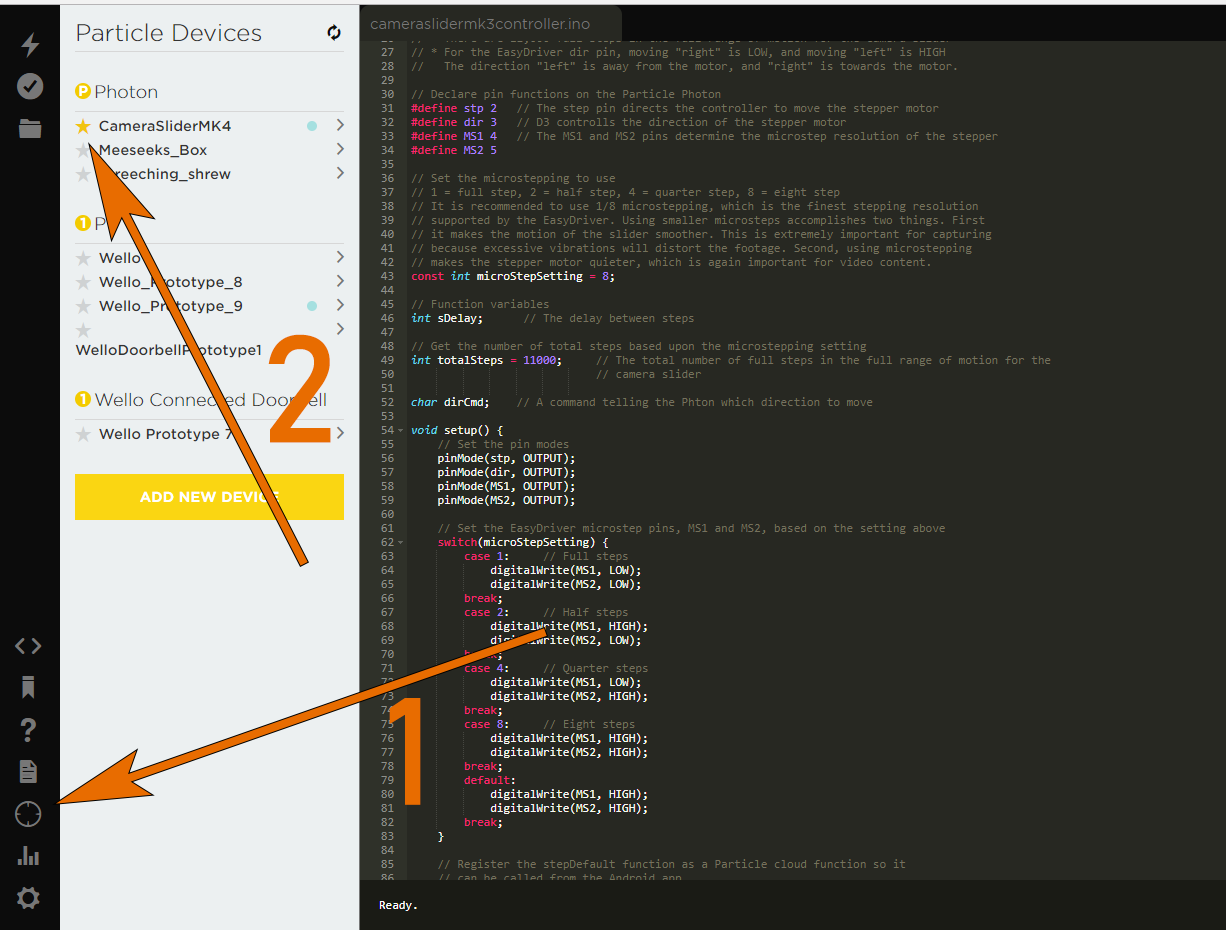Open Help via the question mark icon
Image resolution: width=1226 pixels, height=930 pixels.
click(28, 730)
